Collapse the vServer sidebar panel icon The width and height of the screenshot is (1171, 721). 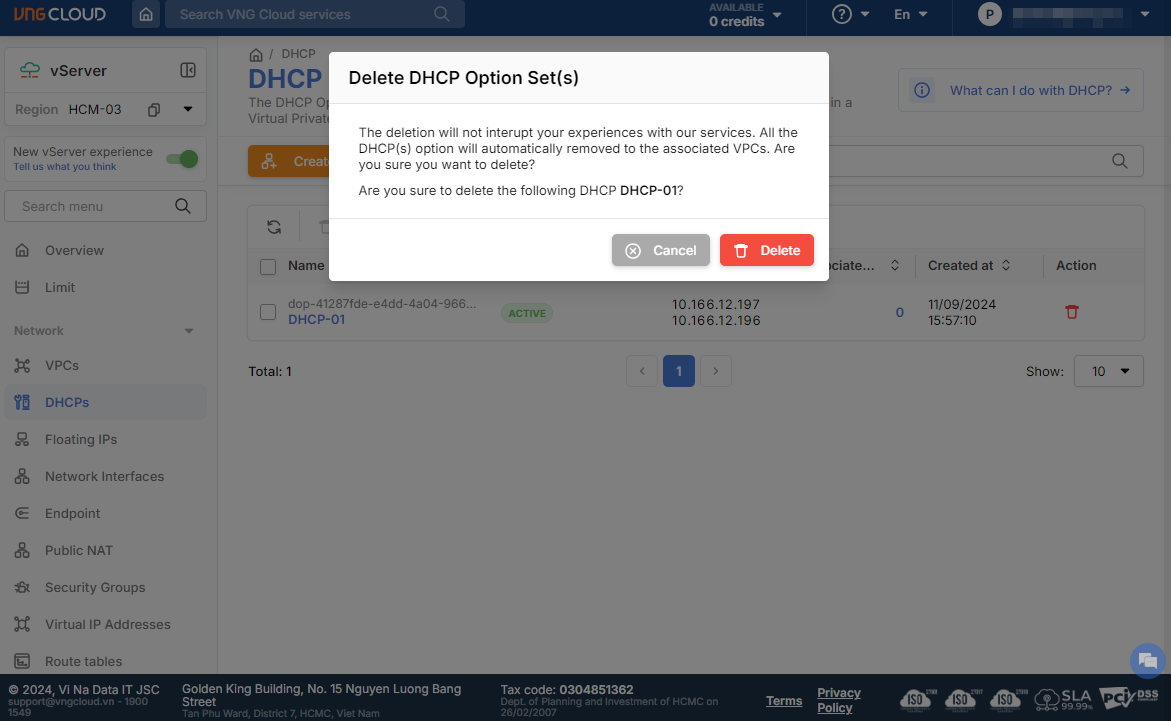pos(187,70)
